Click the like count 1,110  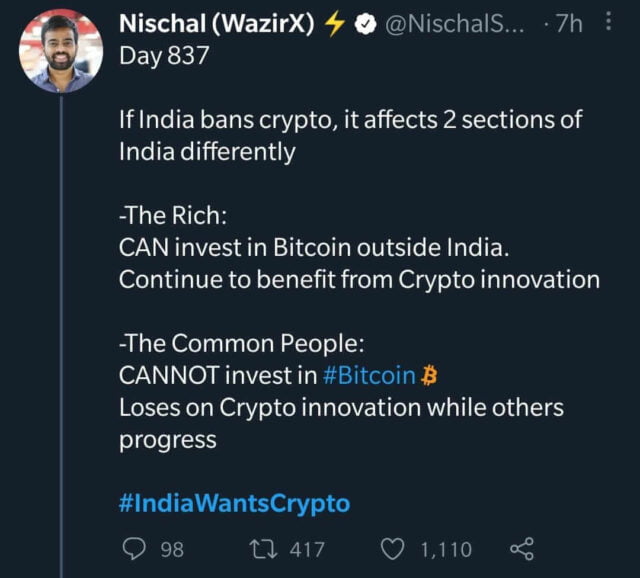[x=445, y=548]
